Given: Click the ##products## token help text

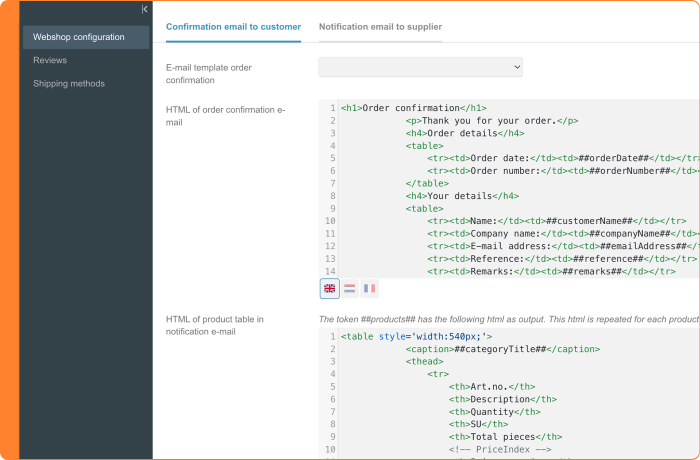Looking at the screenshot, I should pos(508,319).
